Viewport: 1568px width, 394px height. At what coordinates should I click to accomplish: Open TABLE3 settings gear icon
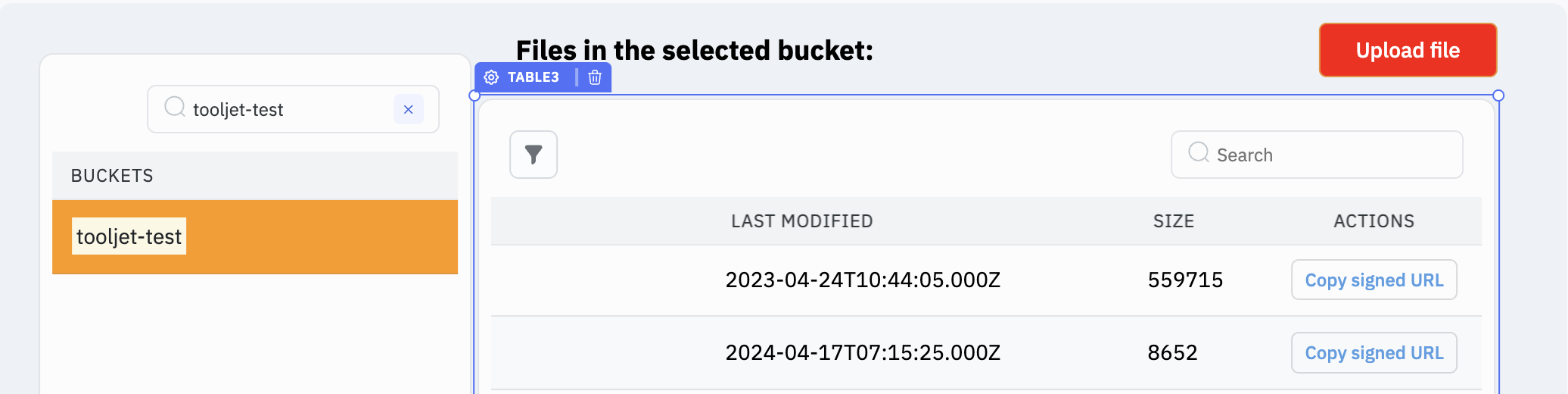tap(491, 77)
